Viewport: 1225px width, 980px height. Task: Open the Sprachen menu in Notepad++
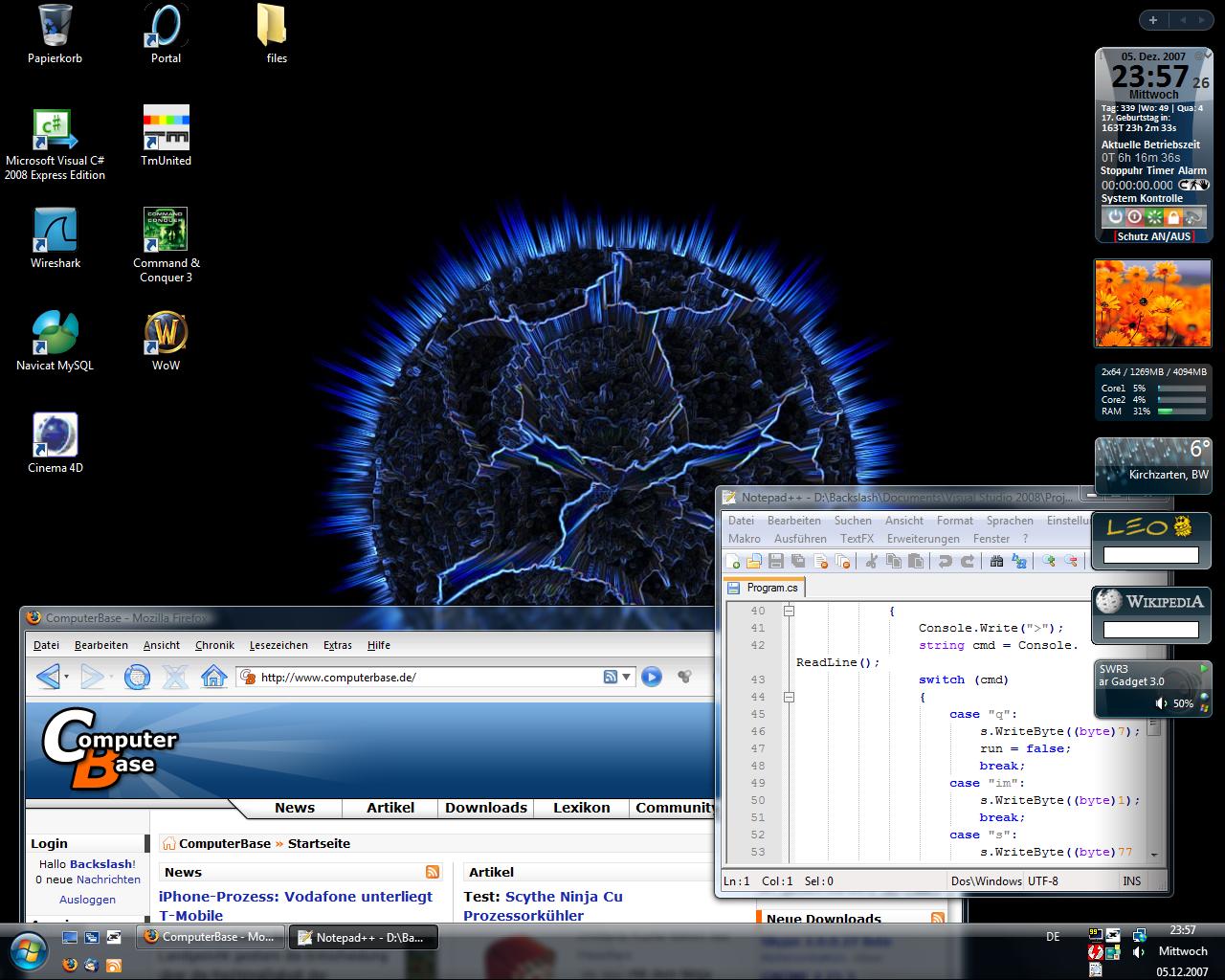click(1010, 521)
